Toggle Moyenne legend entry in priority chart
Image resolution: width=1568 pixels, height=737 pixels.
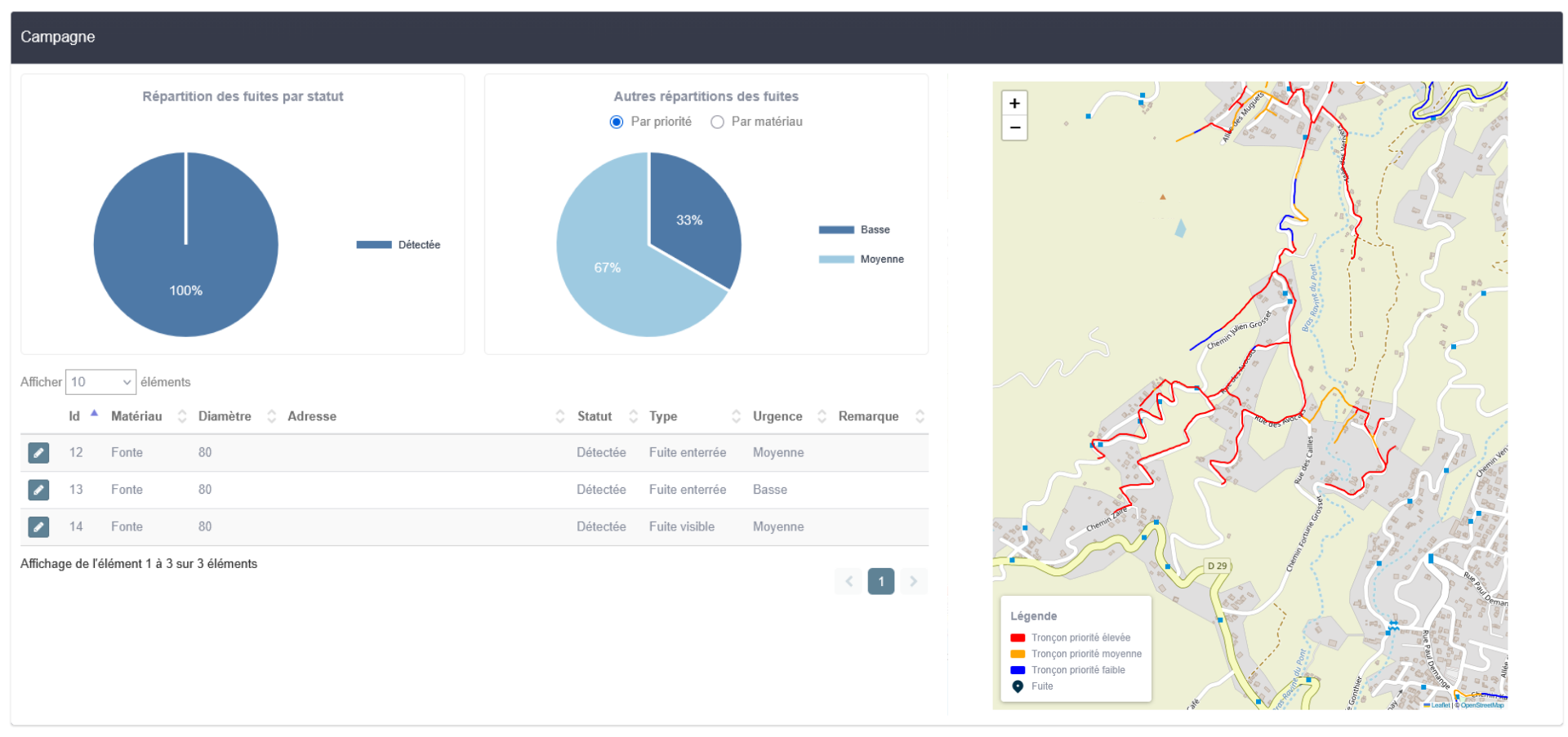pyautogui.click(x=862, y=260)
